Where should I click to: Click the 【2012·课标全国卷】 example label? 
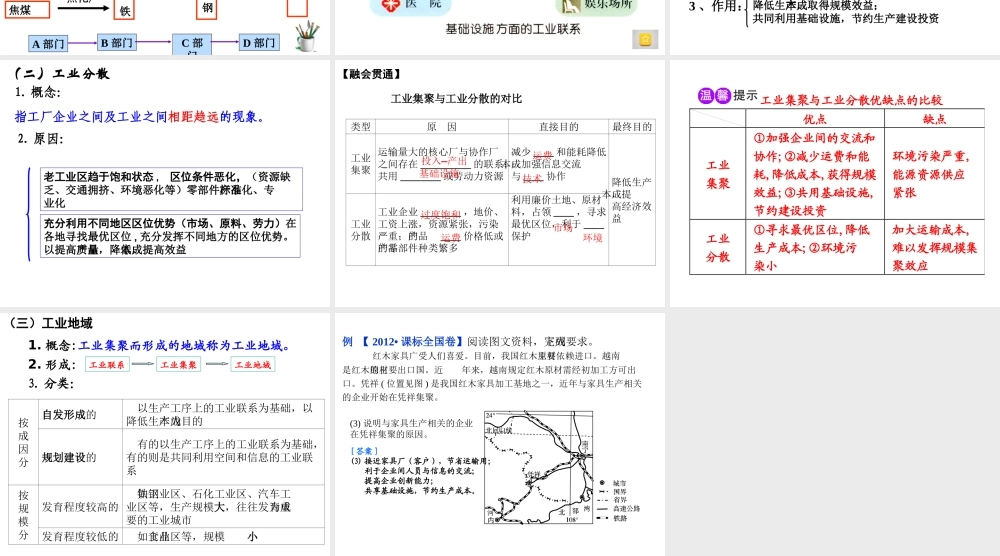point(412,342)
